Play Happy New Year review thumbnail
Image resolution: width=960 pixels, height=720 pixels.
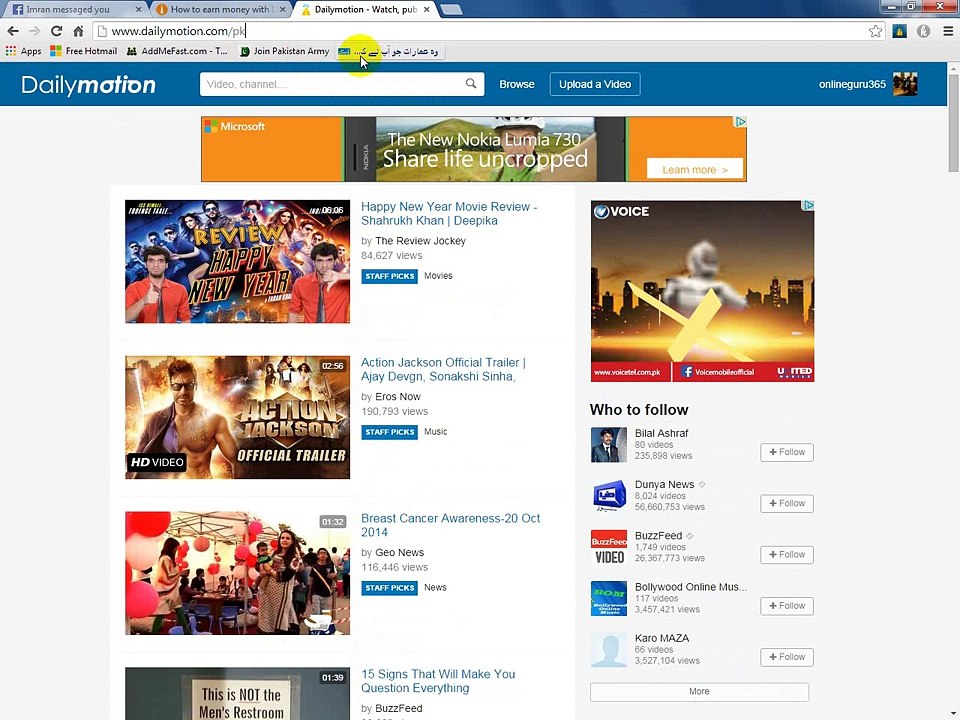[x=238, y=261]
